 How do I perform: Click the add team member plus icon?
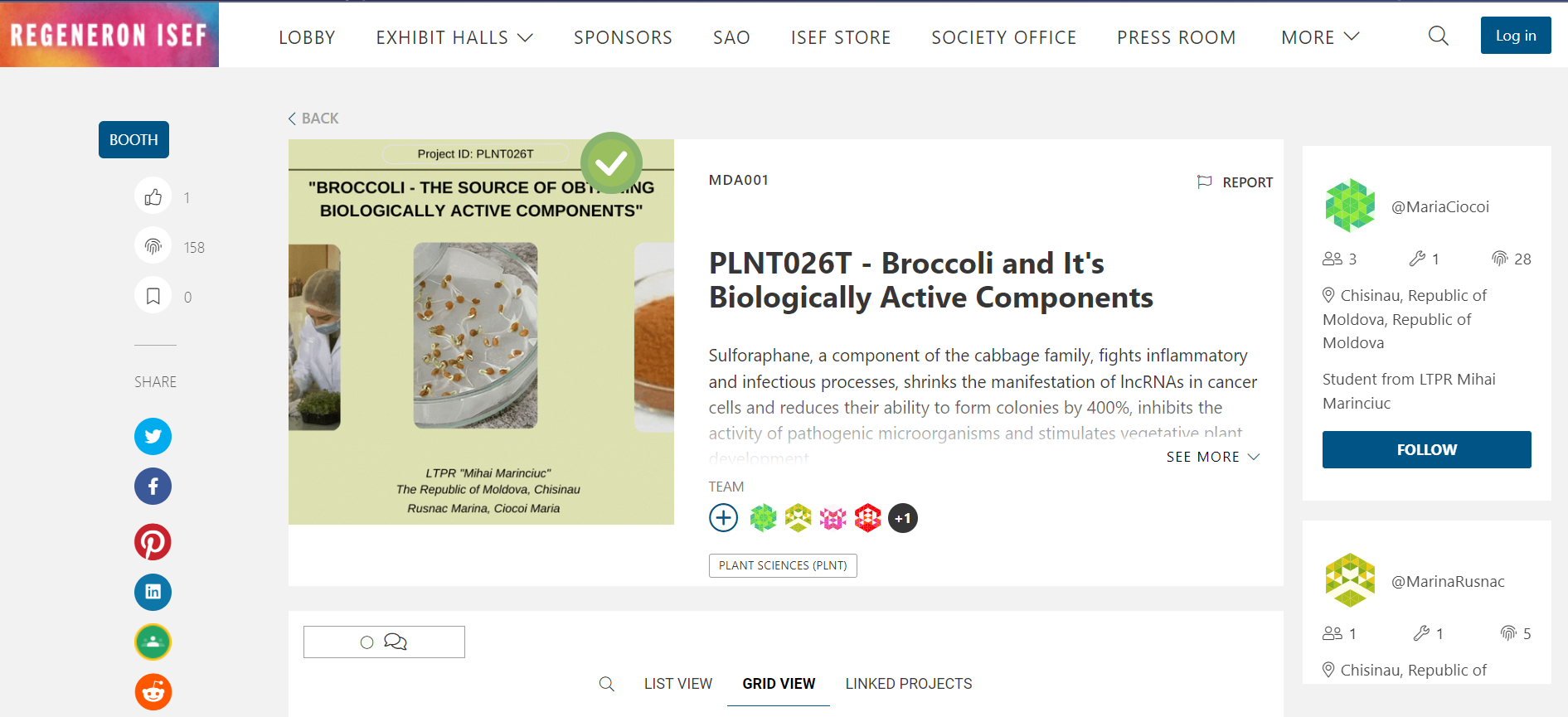coord(723,518)
